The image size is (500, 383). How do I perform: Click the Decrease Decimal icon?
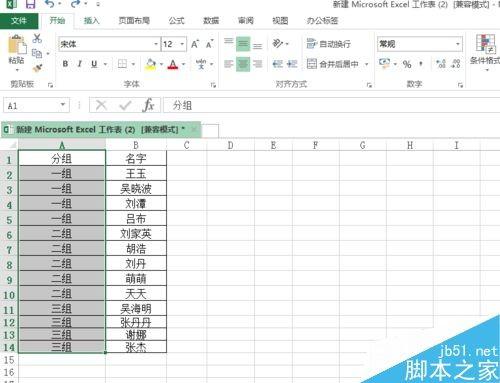pos(456,64)
